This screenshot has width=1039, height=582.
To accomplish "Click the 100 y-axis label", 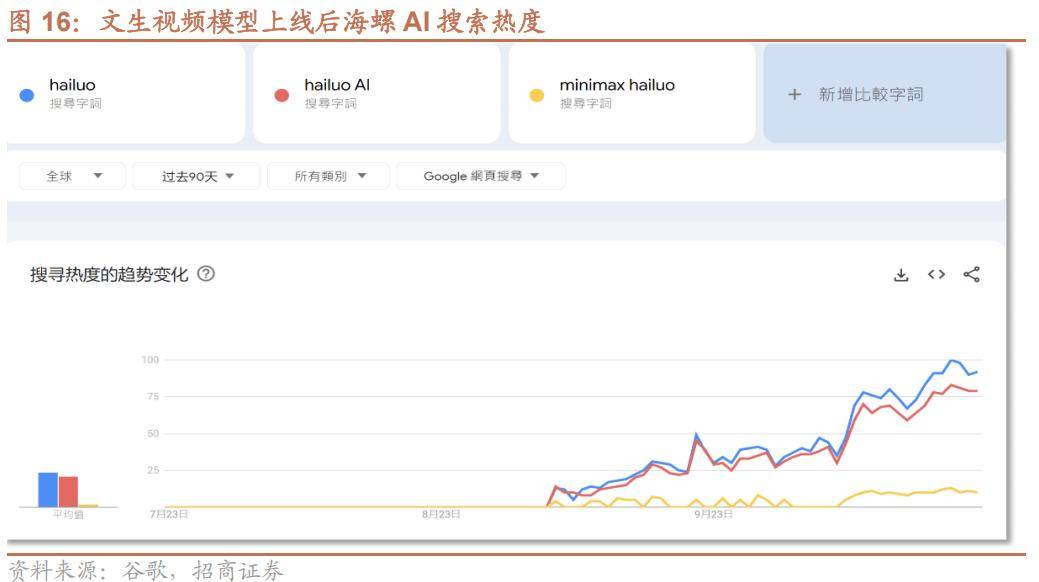I will coord(150,360).
